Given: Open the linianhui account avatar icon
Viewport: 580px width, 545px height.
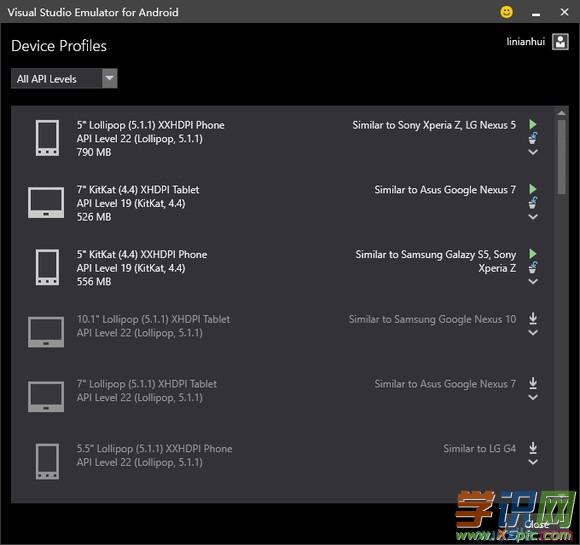Looking at the screenshot, I should point(560,41).
